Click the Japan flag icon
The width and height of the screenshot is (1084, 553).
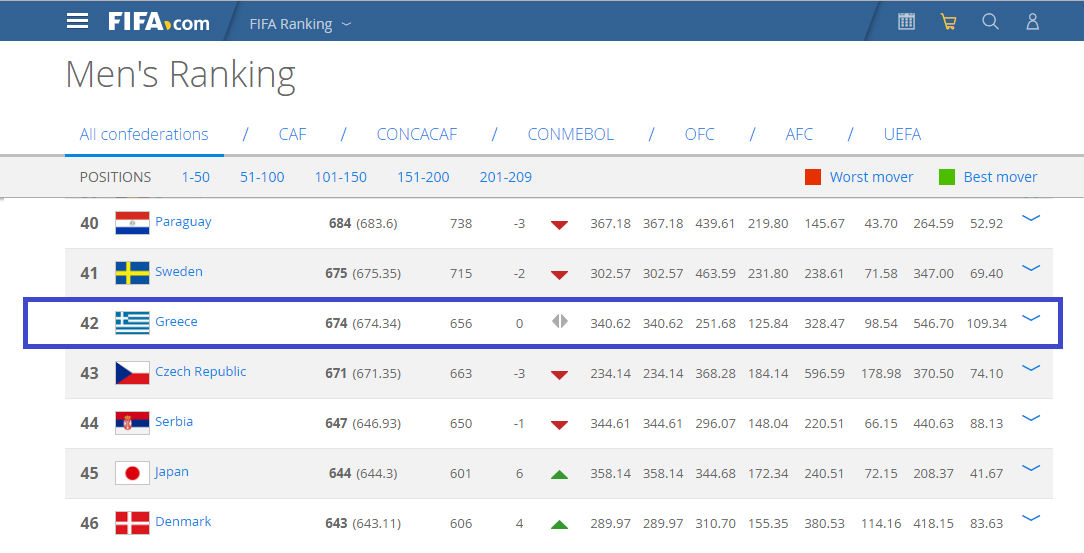pyautogui.click(x=132, y=472)
